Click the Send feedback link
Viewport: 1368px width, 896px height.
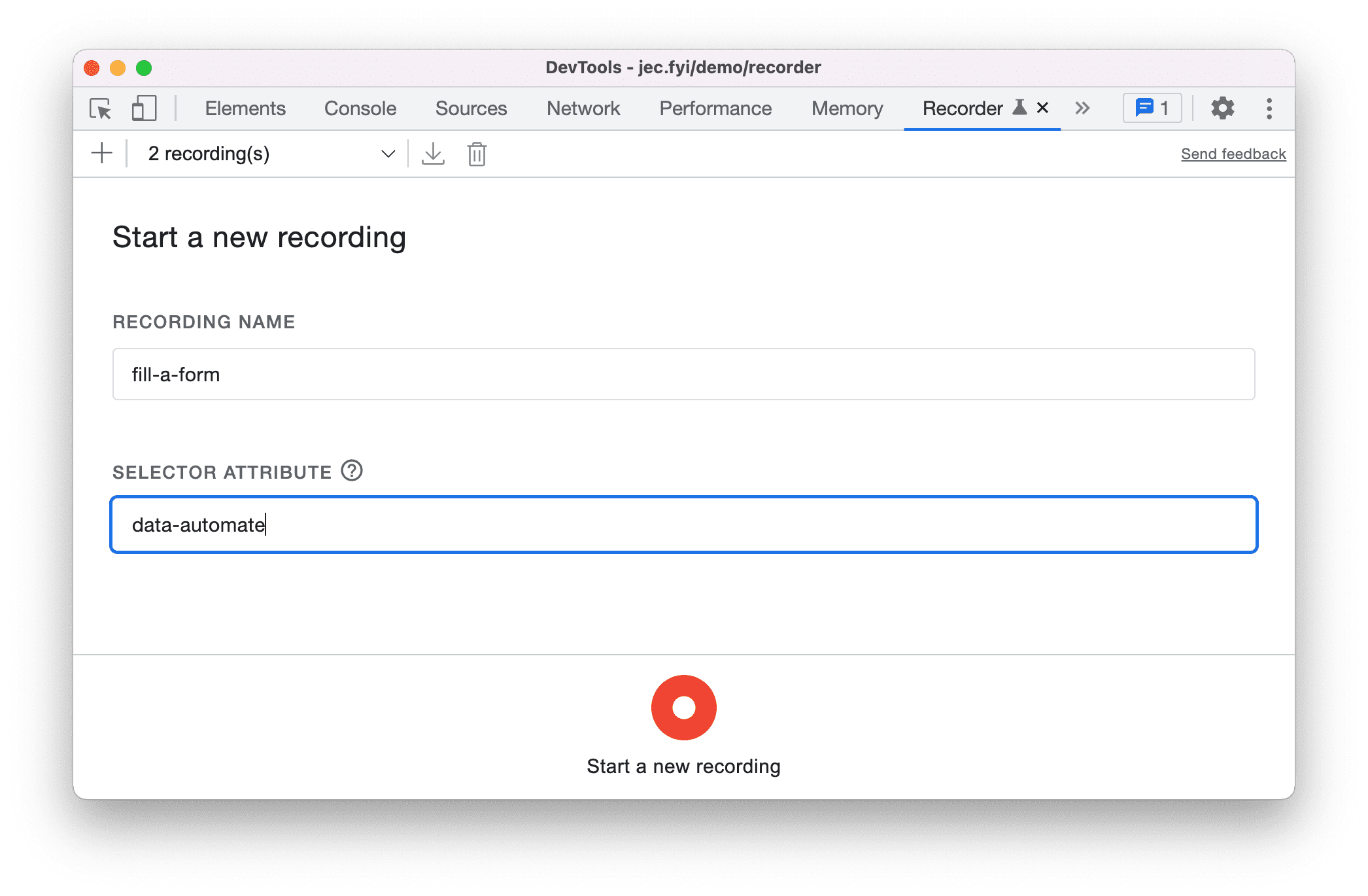pyautogui.click(x=1233, y=153)
